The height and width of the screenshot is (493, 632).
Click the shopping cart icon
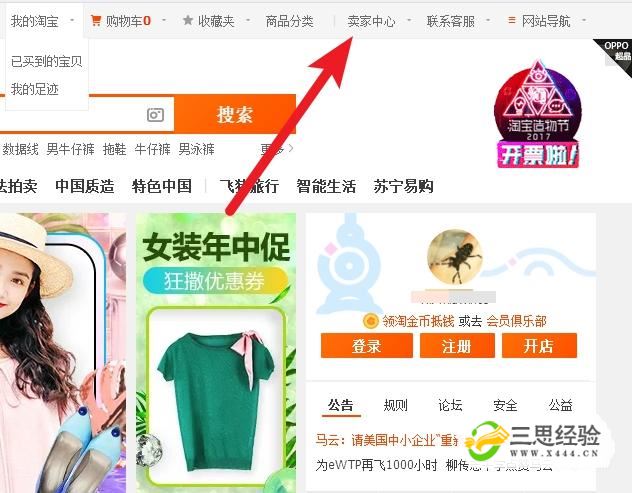96,20
